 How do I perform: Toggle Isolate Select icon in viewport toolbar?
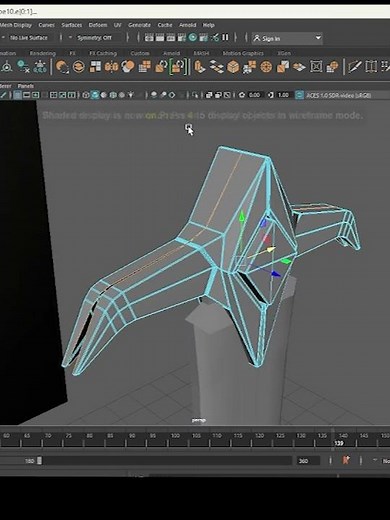(195, 95)
